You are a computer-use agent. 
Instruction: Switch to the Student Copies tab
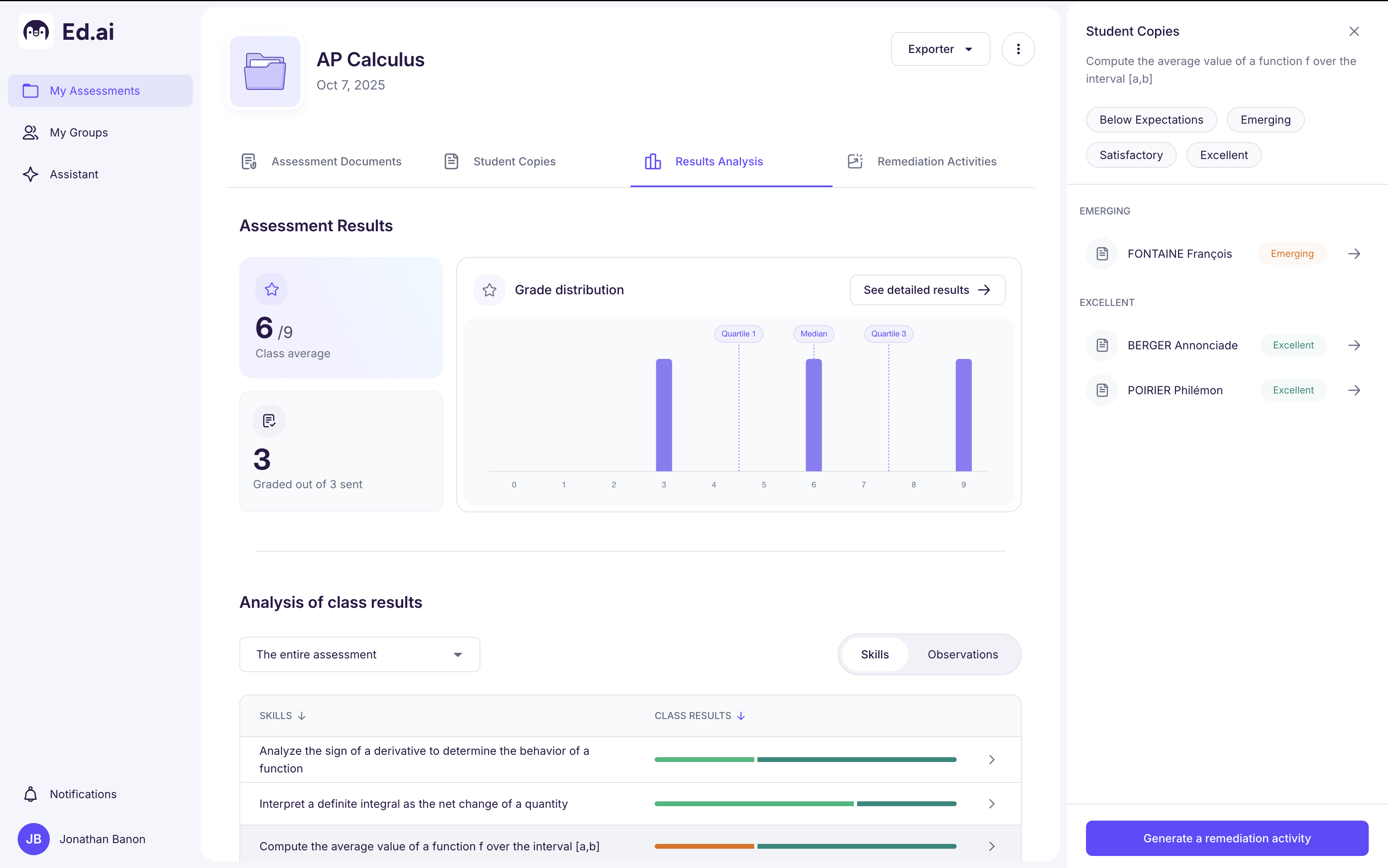[514, 161]
